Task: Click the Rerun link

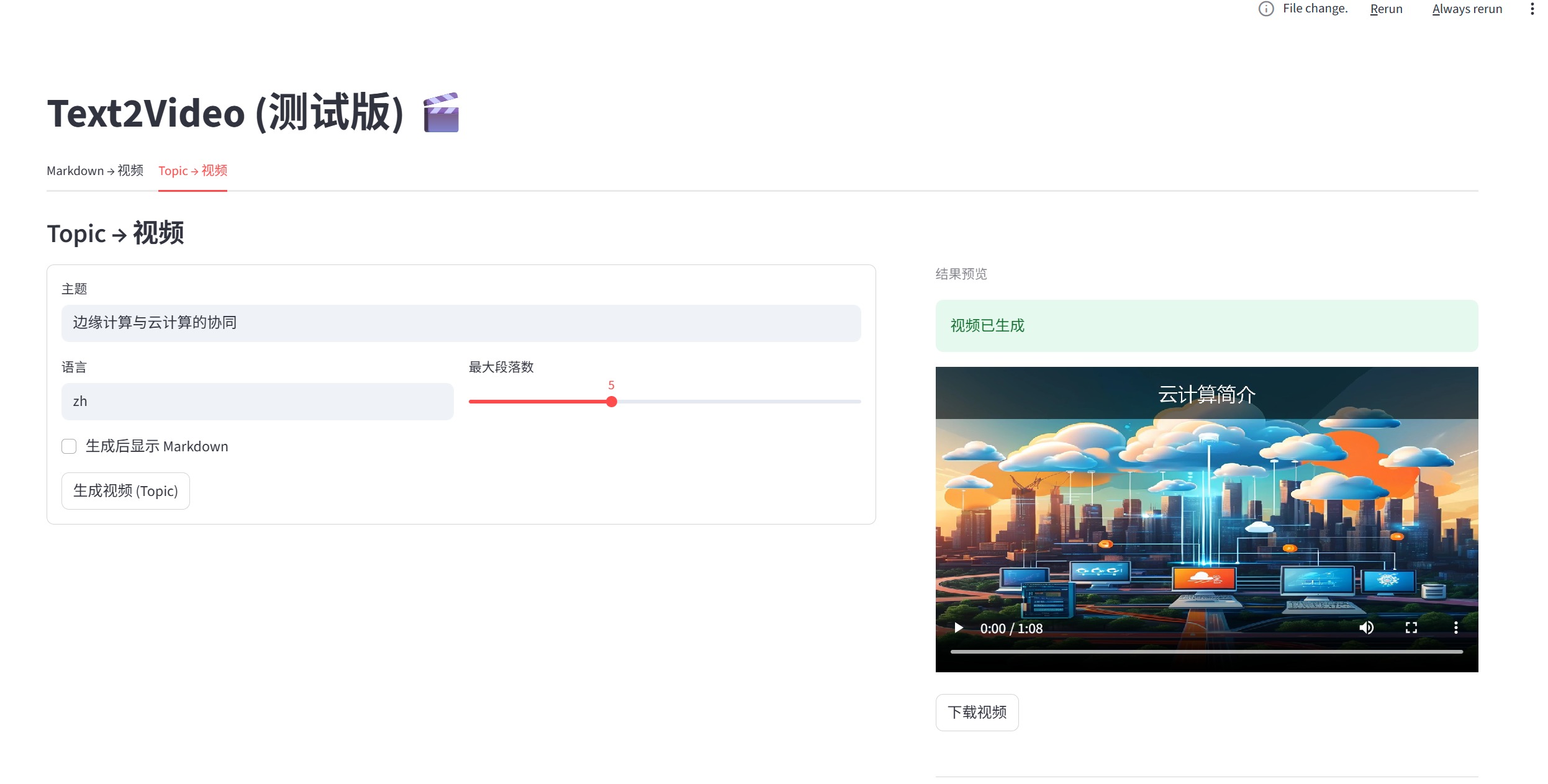Action: [x=1386, y=9]
